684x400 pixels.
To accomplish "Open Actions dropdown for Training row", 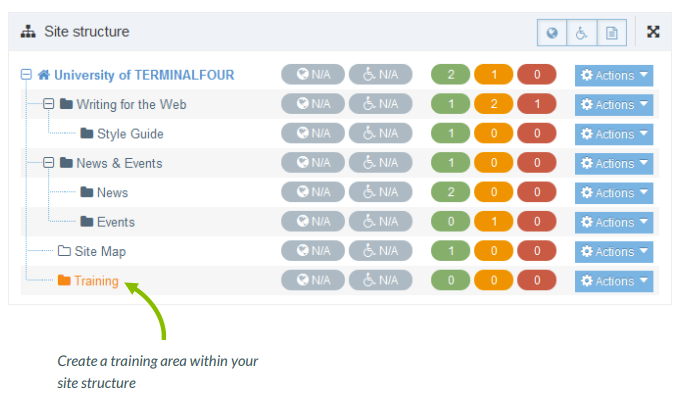I will point(614,281).
